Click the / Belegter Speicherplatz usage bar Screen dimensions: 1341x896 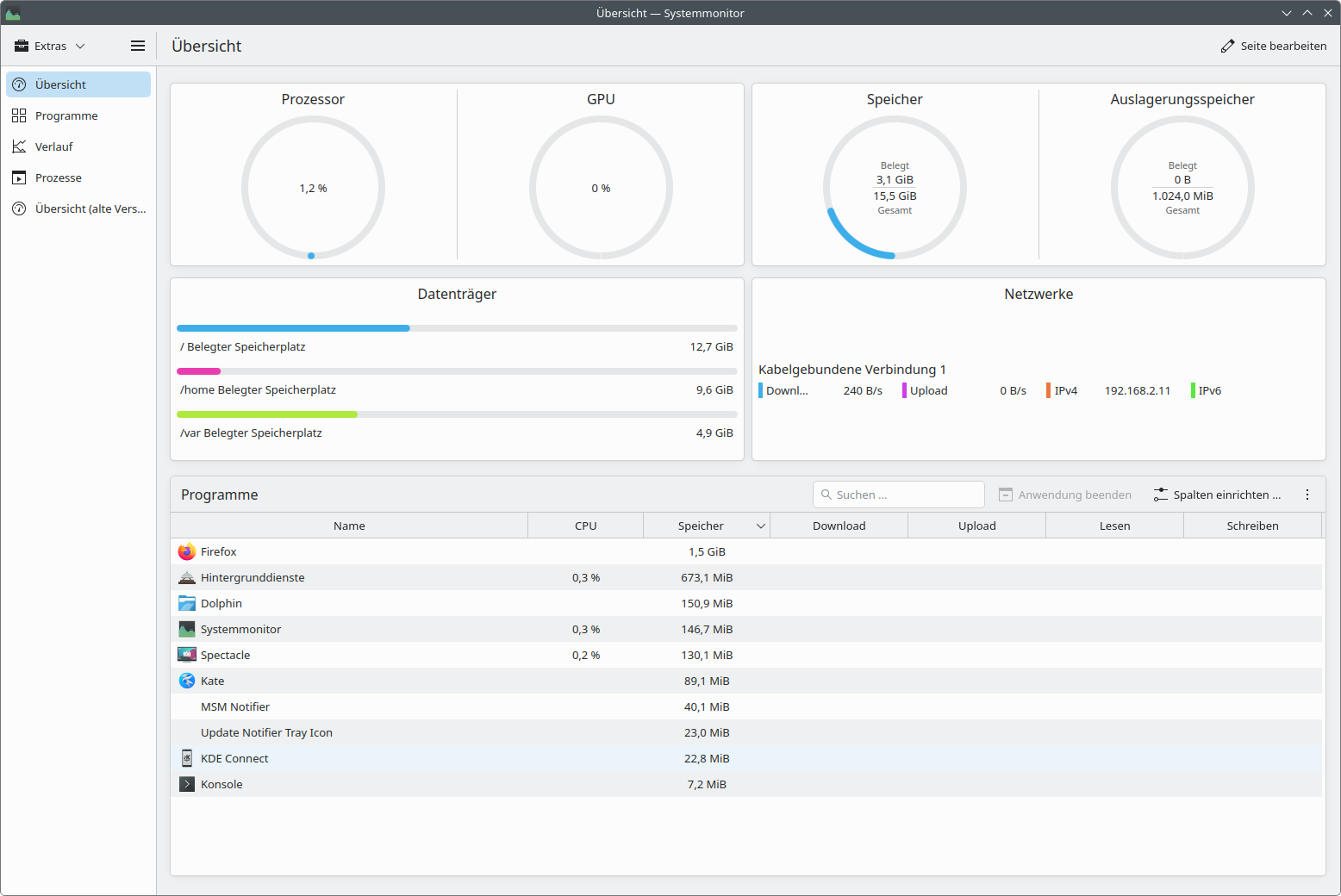[457, 328]
